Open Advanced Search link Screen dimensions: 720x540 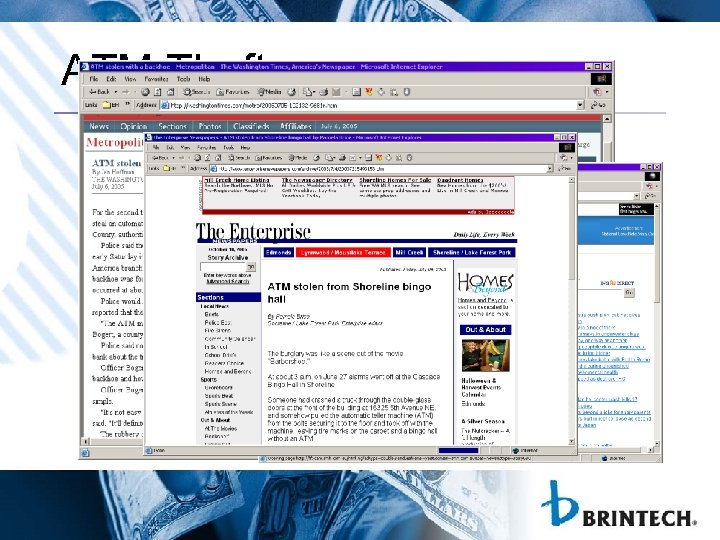(x=228, y=281)
